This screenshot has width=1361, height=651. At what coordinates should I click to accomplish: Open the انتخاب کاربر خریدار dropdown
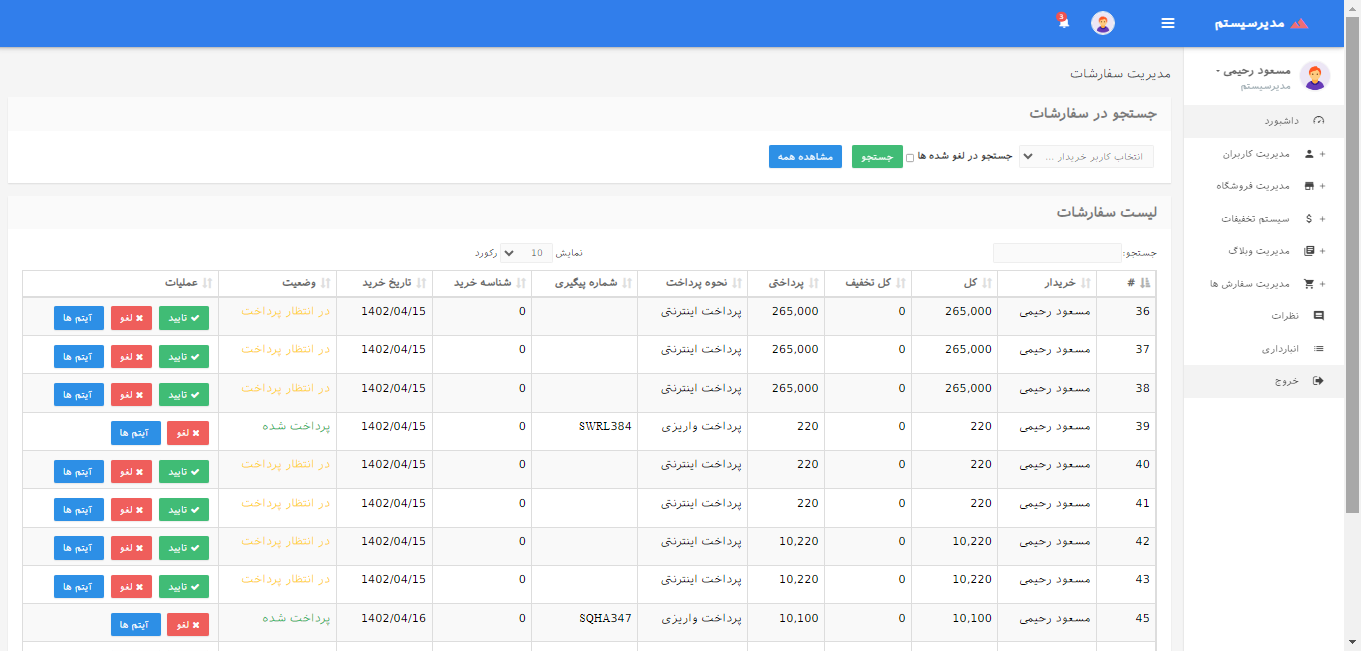[x=1086, y=157]
